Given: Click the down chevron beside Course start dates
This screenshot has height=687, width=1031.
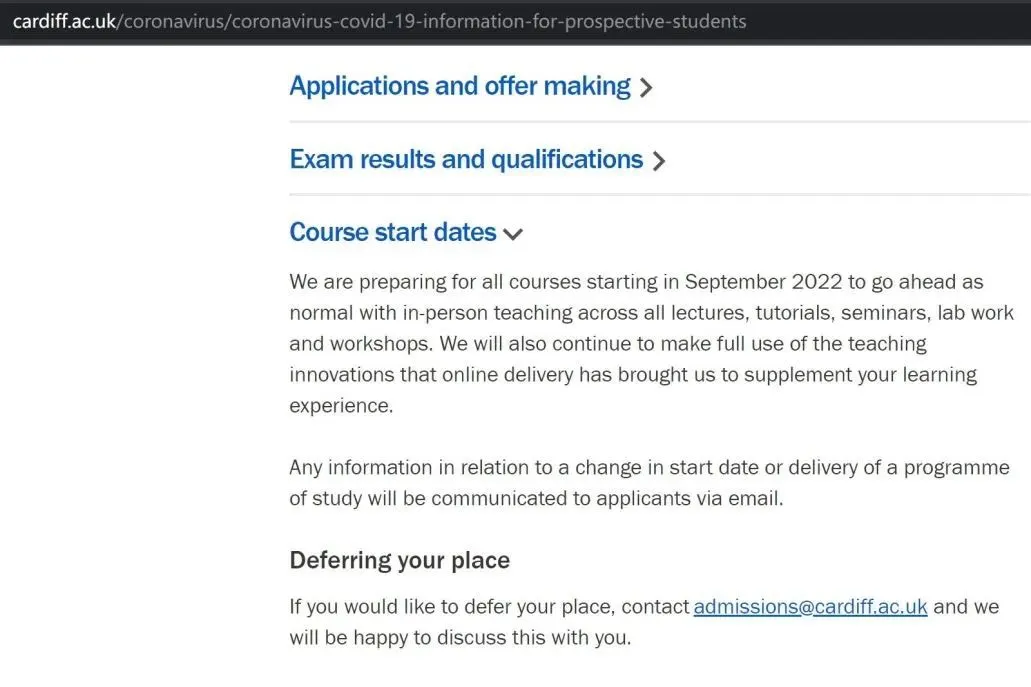Looking at the screenshot, I should pyautogui.click(x=513, y=235).
